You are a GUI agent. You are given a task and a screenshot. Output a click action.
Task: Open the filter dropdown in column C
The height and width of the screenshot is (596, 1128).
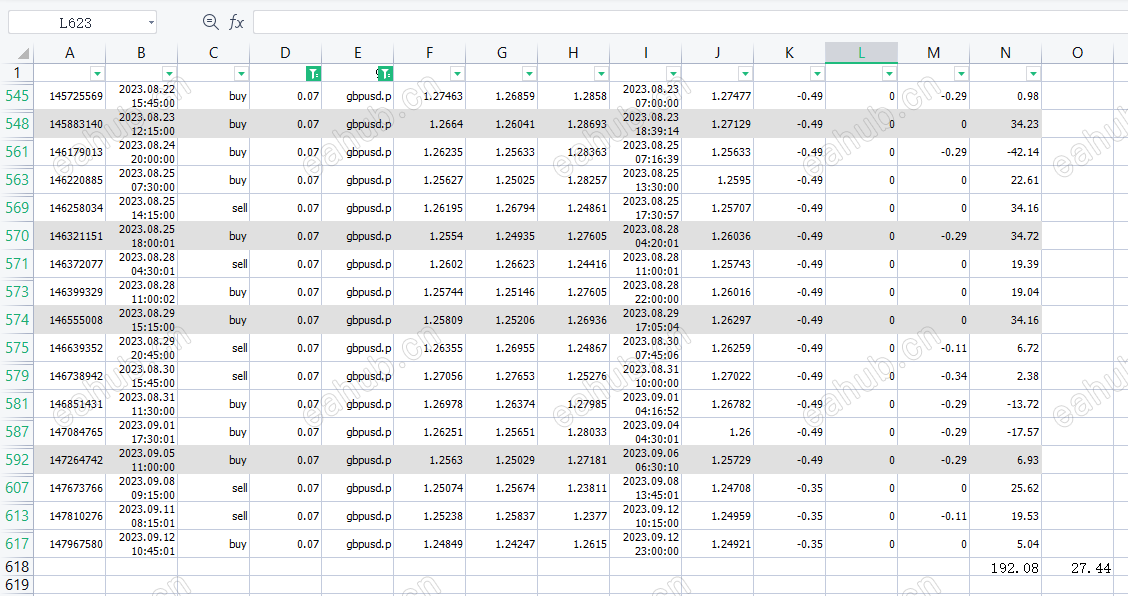click(x=240, y=73)
